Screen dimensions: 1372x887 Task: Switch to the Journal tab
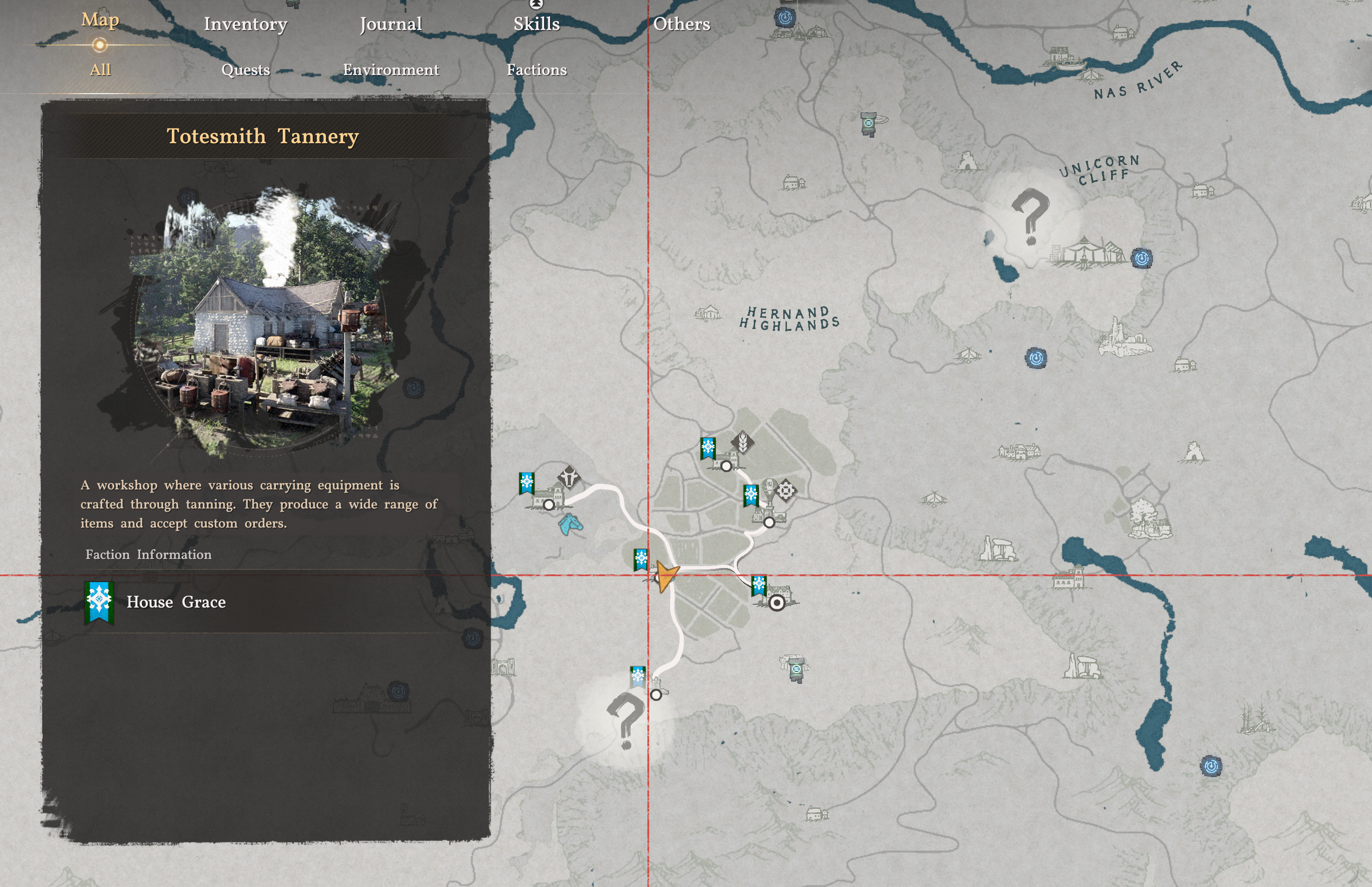tap(391, 24)
